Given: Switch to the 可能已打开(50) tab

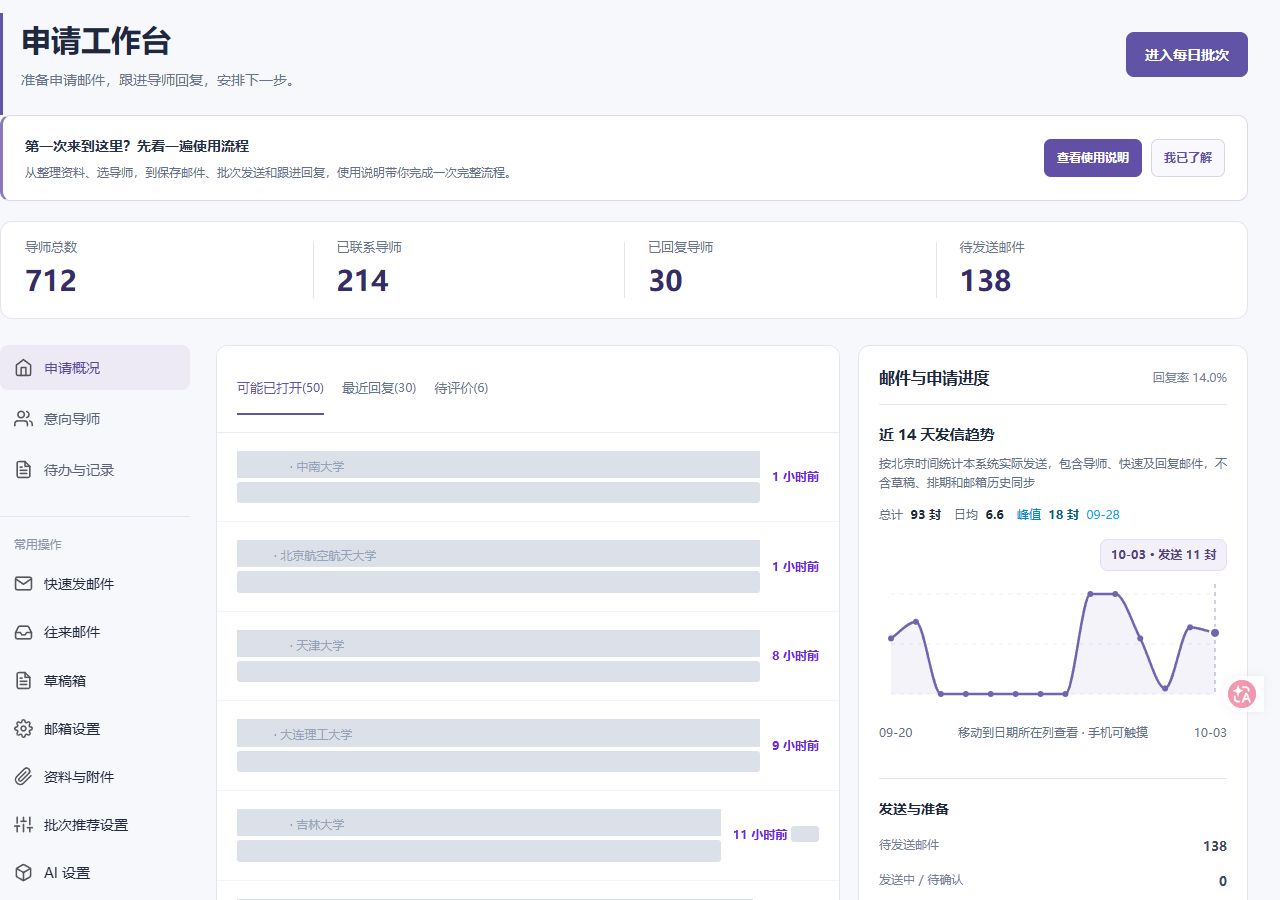Looking at the screenshot, I should 280,388.
